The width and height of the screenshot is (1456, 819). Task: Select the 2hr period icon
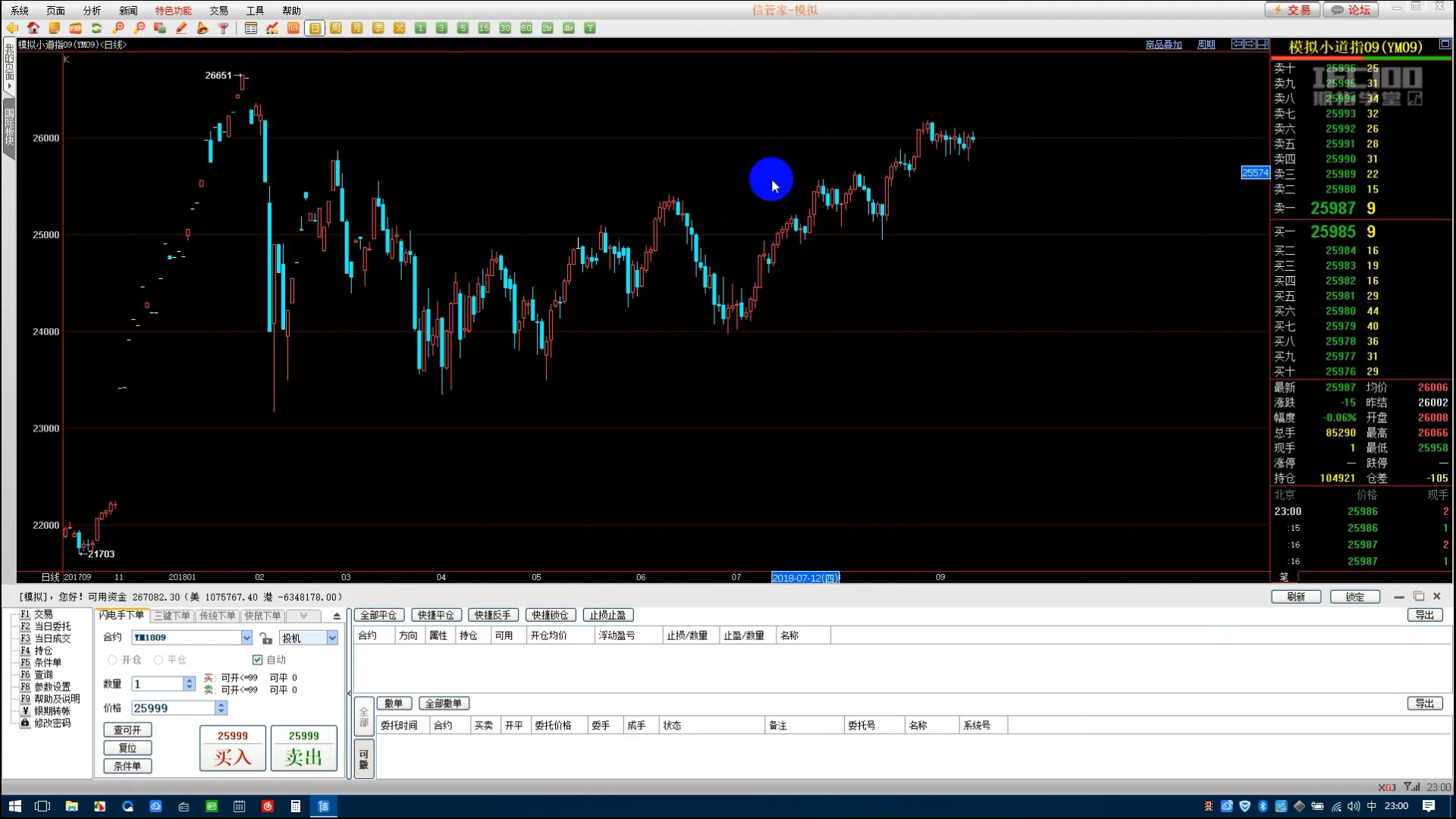pyautogui.click(x=548, y=28)
